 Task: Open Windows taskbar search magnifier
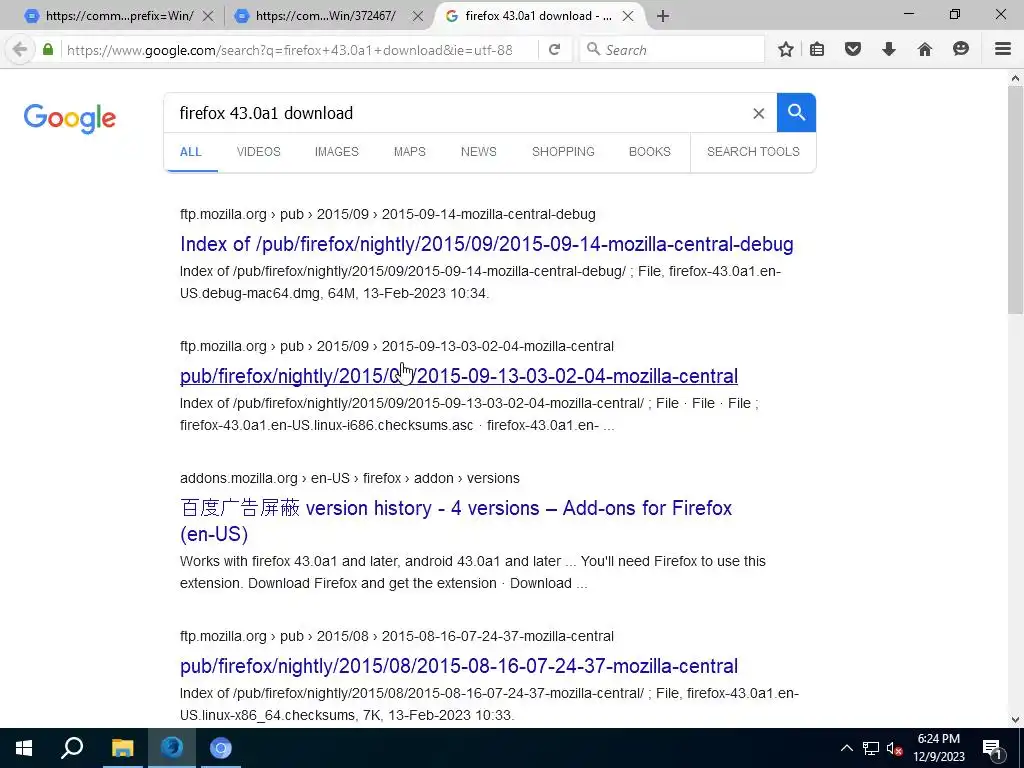click(72, 748)
